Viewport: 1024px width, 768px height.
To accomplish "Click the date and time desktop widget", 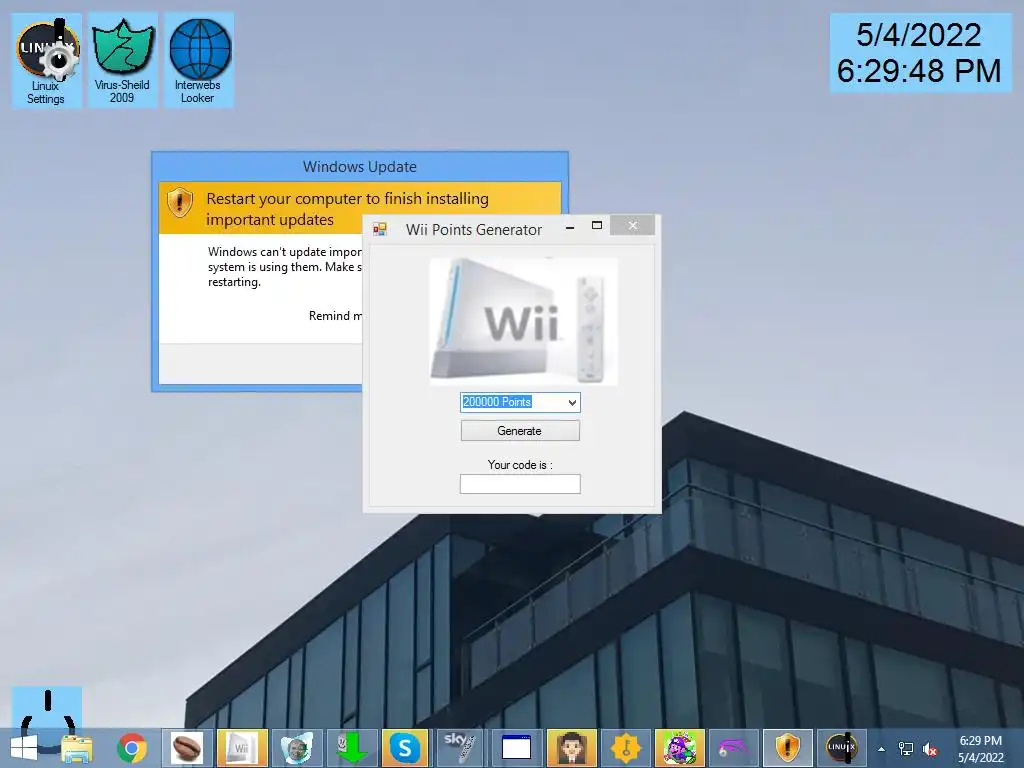I will [920, 53].
